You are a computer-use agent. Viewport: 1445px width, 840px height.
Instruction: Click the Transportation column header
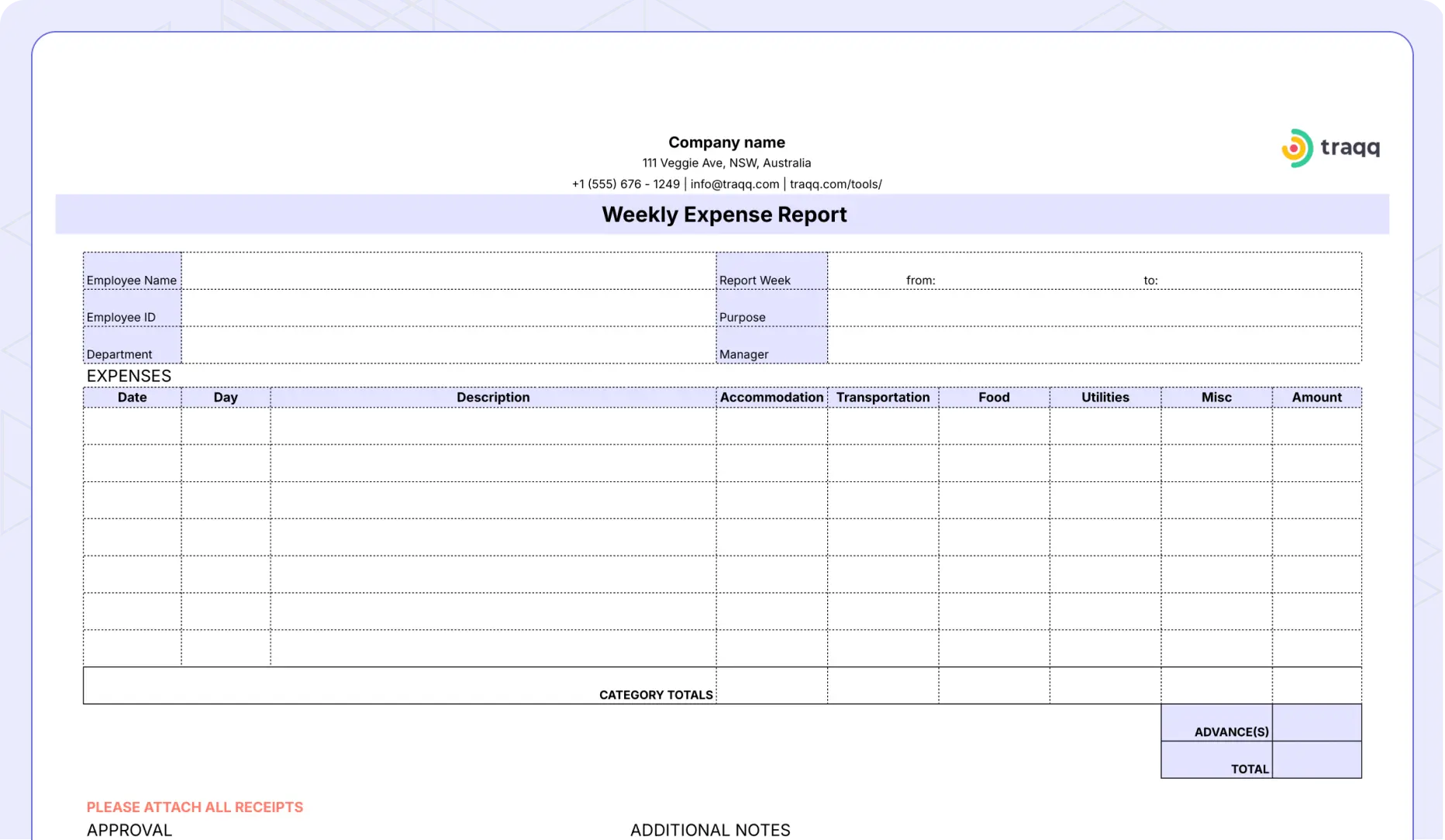point(883,398)
